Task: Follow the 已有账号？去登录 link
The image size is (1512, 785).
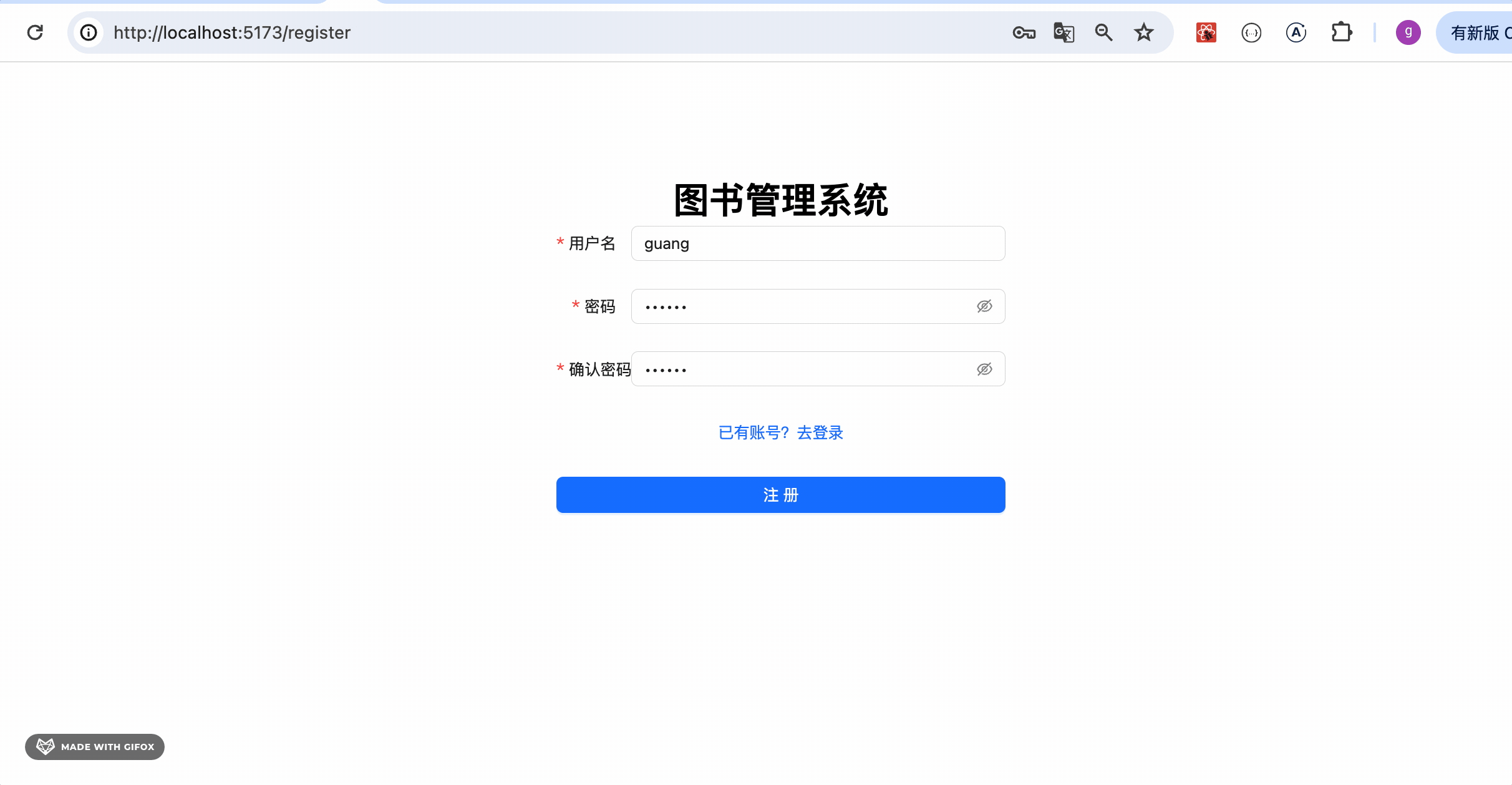Action: pos(780,432)
